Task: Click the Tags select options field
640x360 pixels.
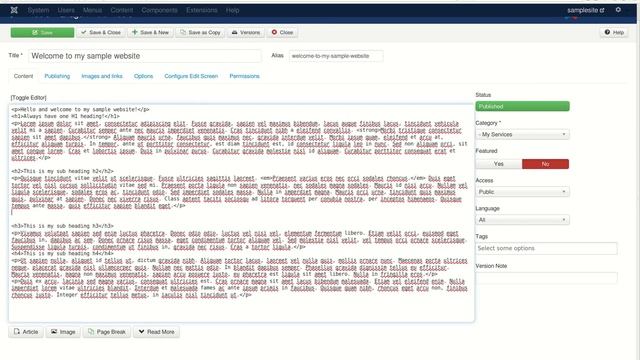Action: pyautogui.click(x=547, y=249)
